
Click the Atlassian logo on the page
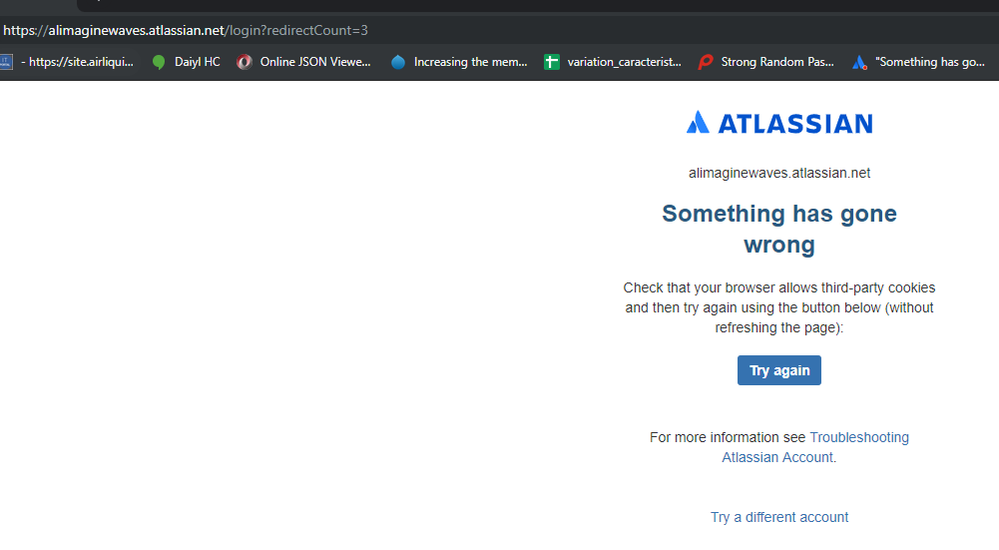779,122
